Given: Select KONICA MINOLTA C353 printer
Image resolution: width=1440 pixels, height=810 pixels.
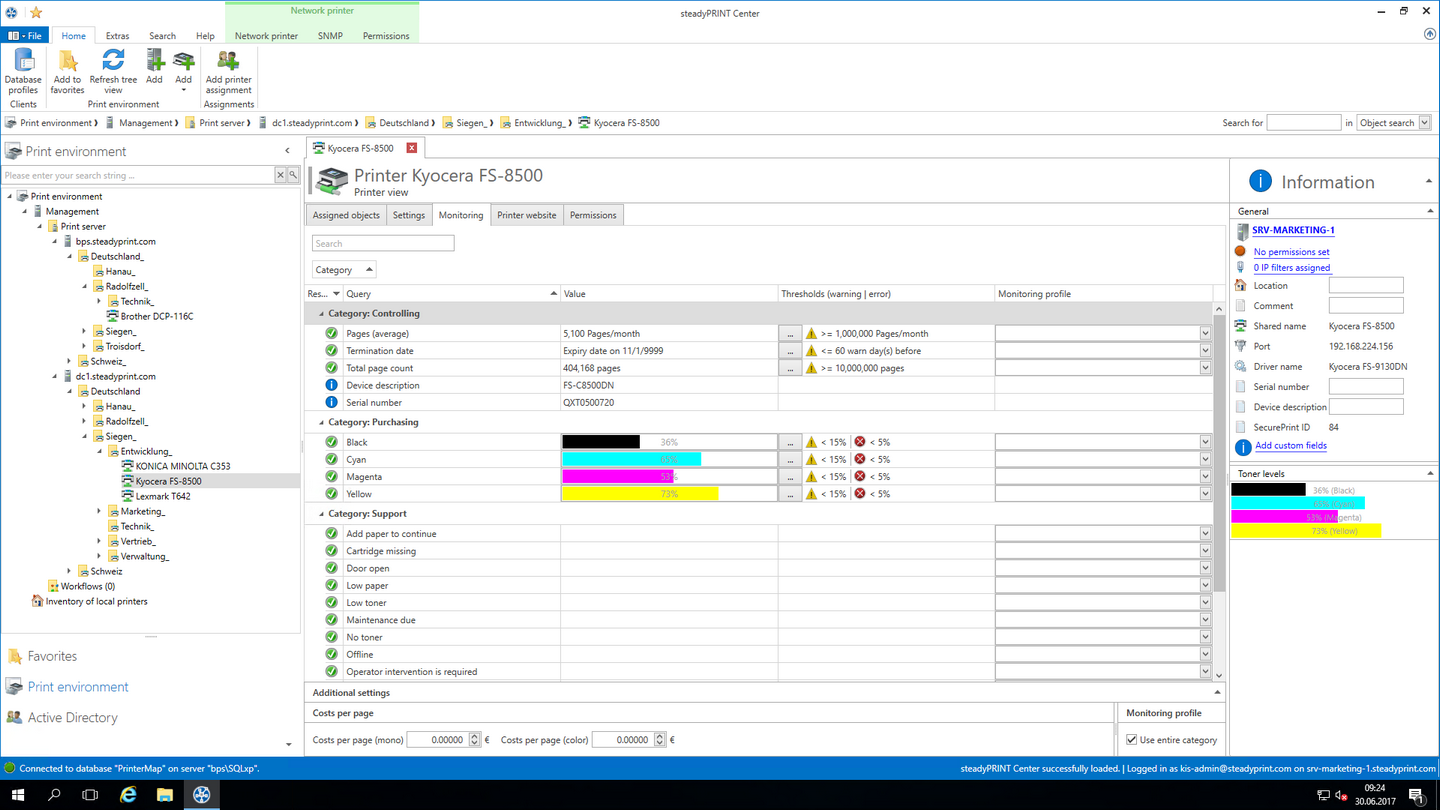Looking at the screenshot, I should tap(183, 466).
